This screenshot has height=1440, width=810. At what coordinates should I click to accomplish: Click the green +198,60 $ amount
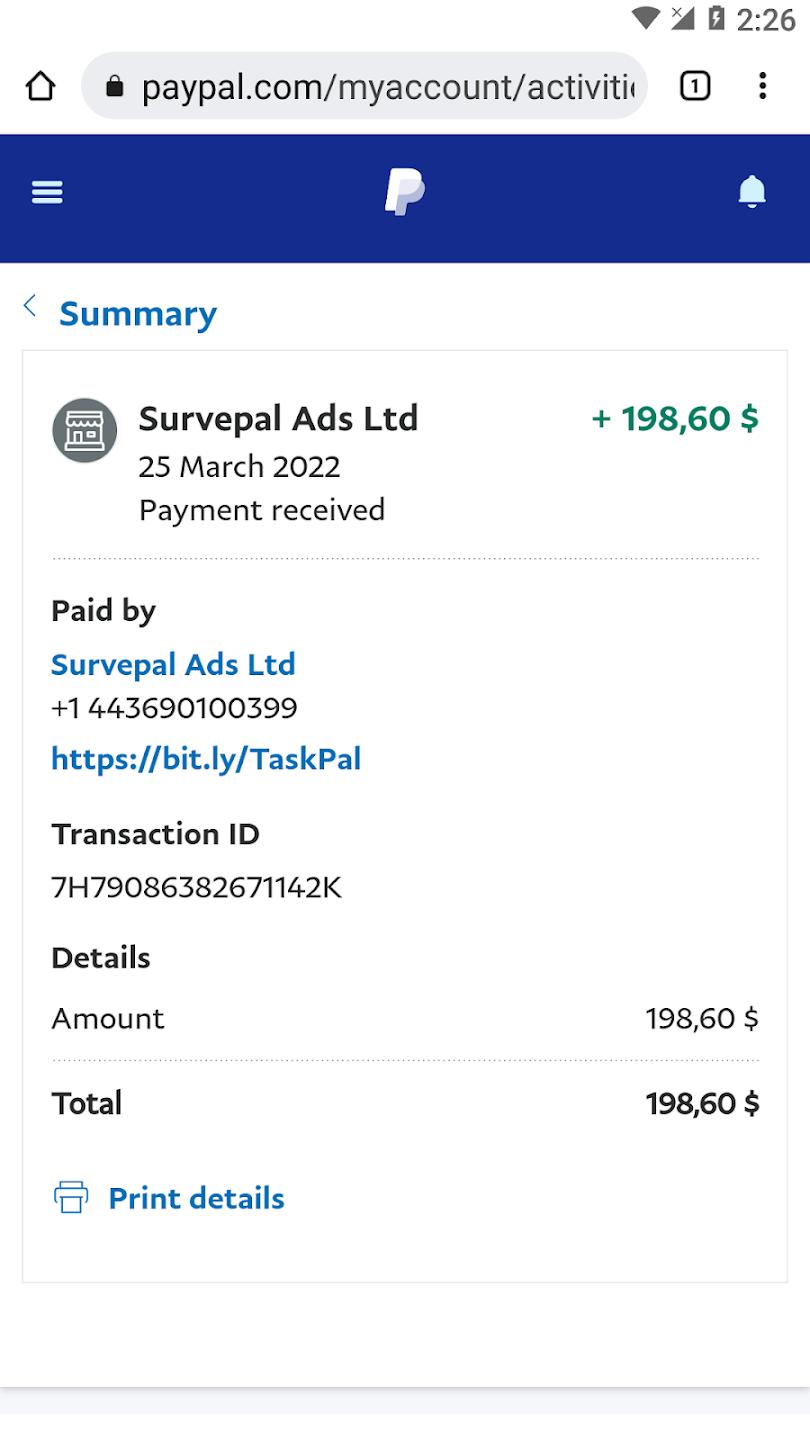[x=675, y=418]
